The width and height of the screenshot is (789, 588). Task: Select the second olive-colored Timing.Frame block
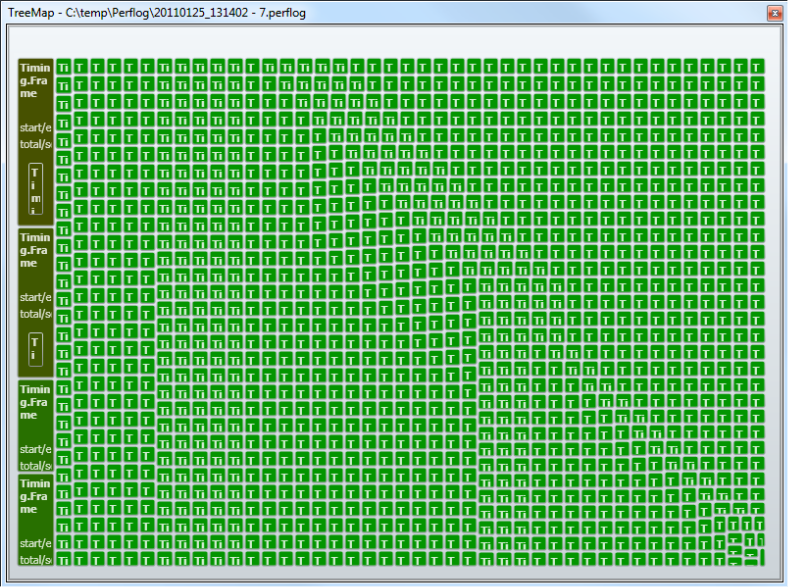click(x=35, y=303)
